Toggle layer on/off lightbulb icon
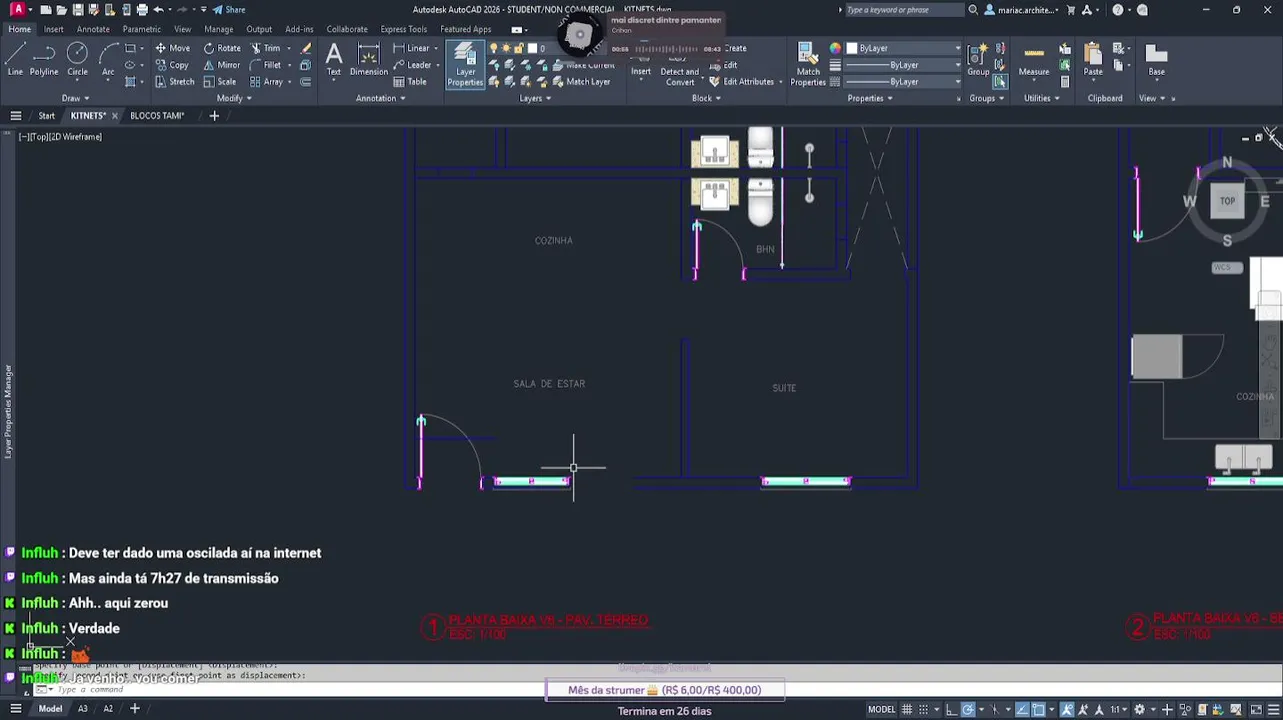 click(493, 48)
